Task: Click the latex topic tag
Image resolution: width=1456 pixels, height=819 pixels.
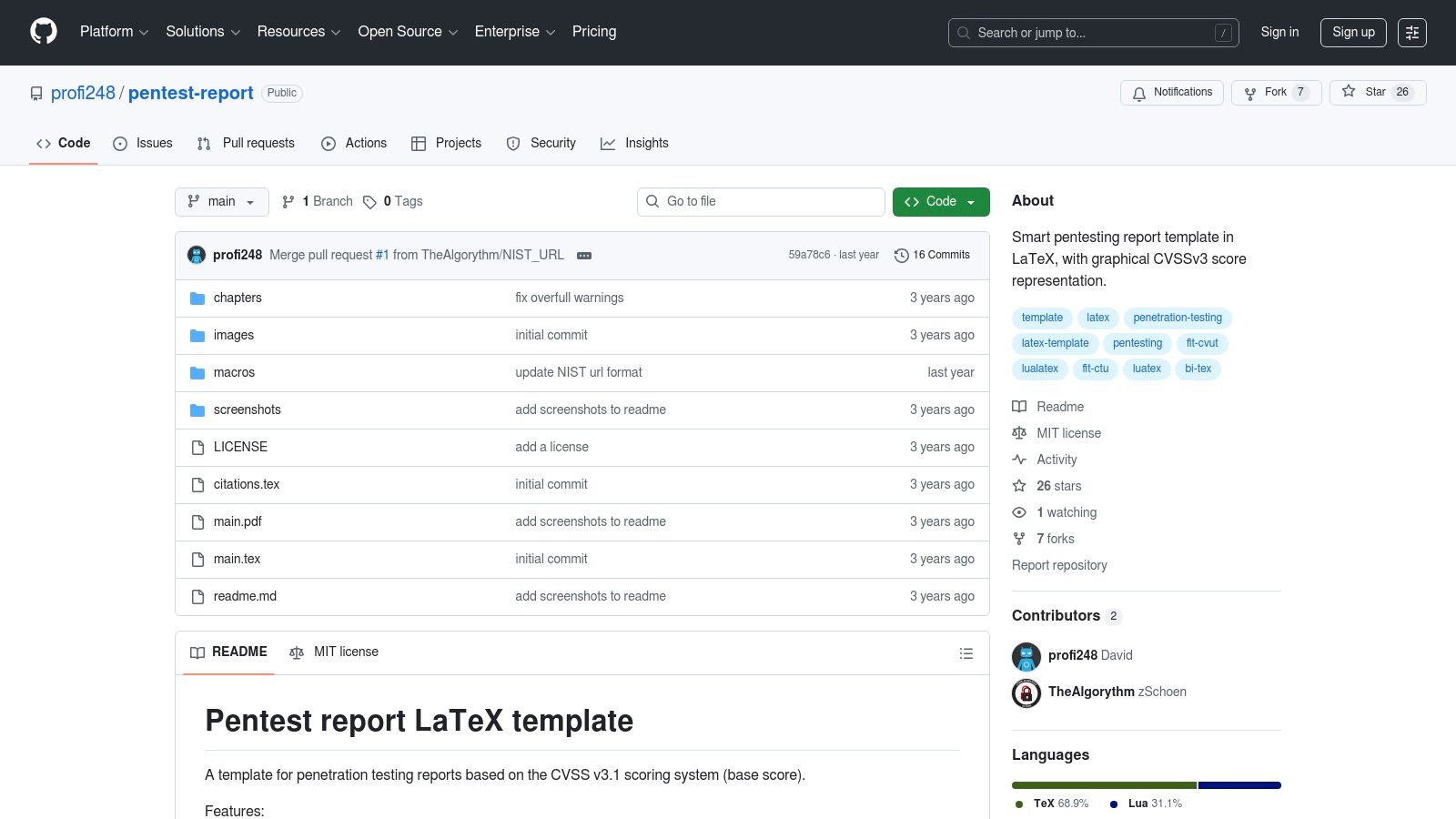Action: pos(1097,318)
